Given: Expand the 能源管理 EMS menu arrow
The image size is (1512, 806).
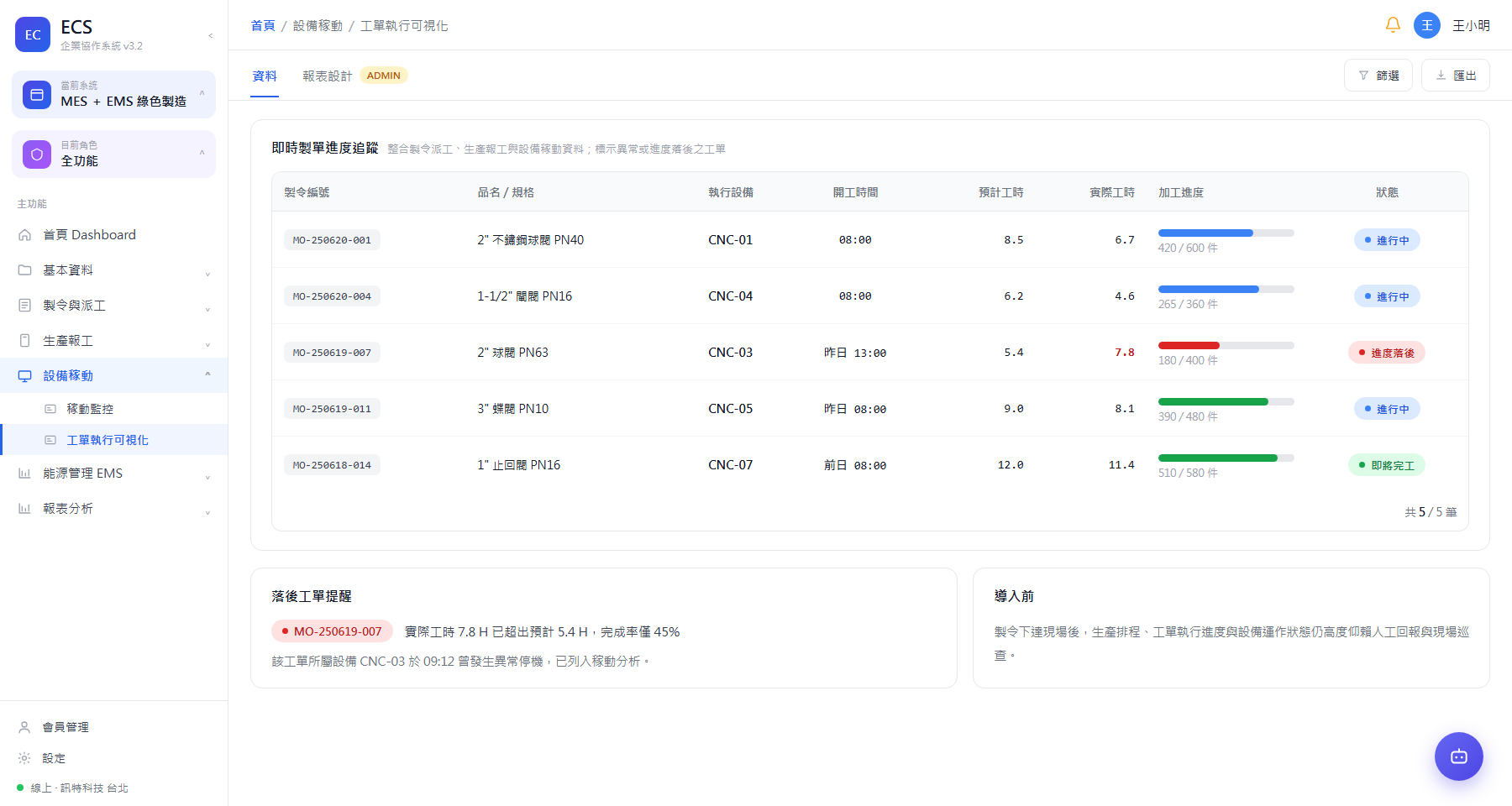Looking at the screenshot, I should point(207,476).
